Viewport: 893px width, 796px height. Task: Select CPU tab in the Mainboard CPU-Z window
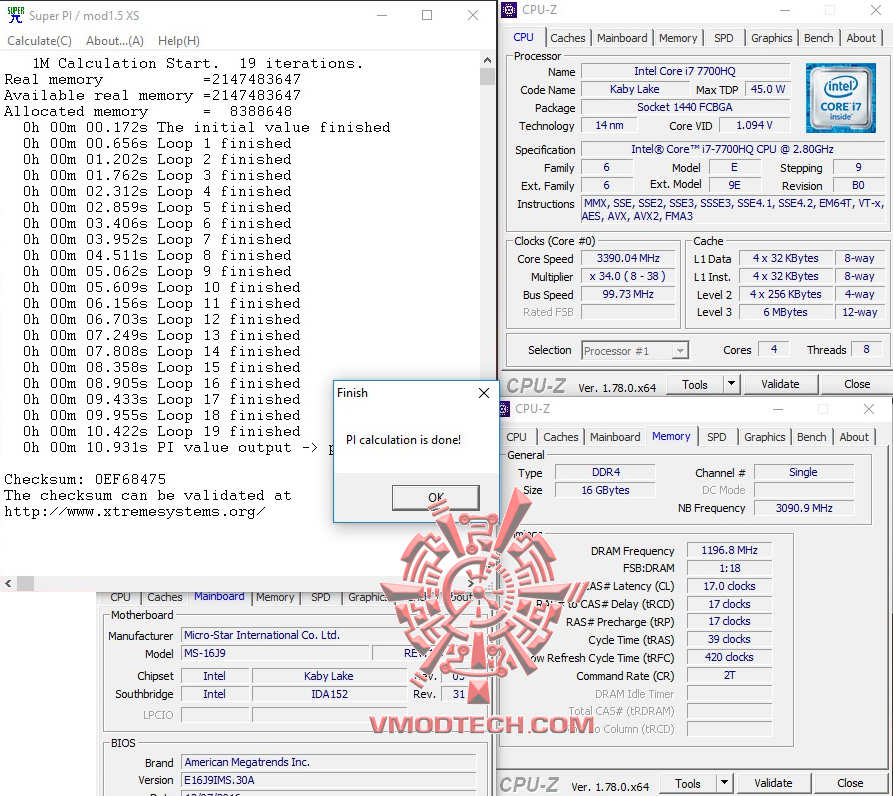[120, 597]
